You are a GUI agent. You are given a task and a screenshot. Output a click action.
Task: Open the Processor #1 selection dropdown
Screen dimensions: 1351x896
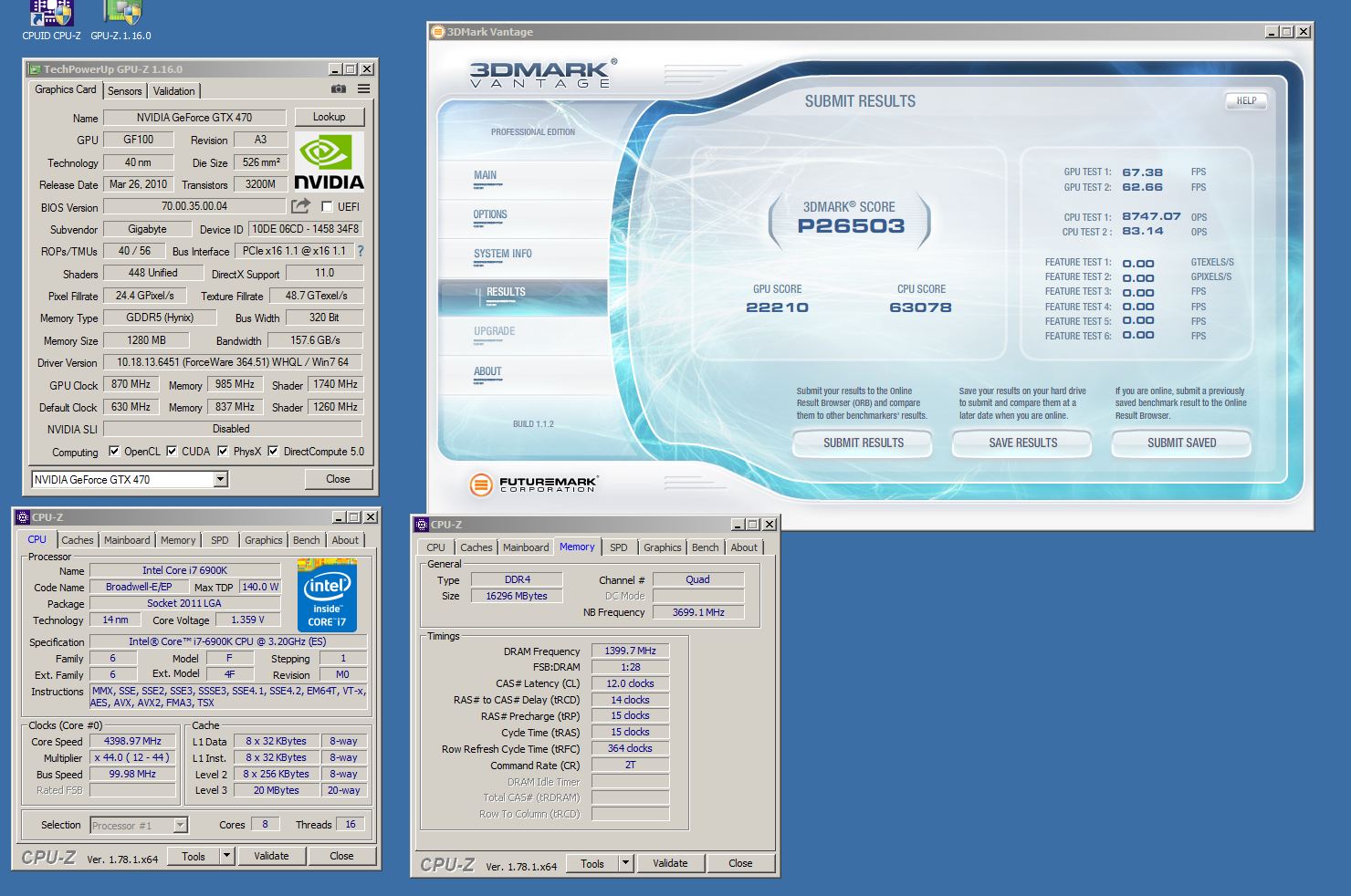tap(180, 825)
